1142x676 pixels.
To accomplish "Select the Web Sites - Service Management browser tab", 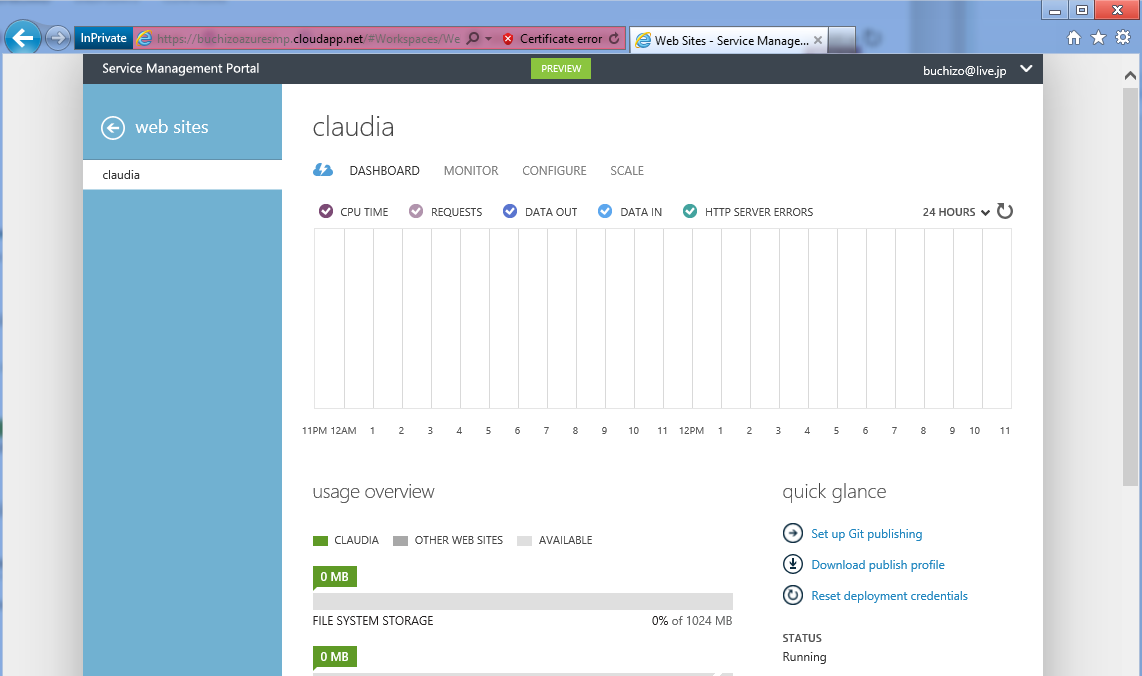I will [729, 40].
